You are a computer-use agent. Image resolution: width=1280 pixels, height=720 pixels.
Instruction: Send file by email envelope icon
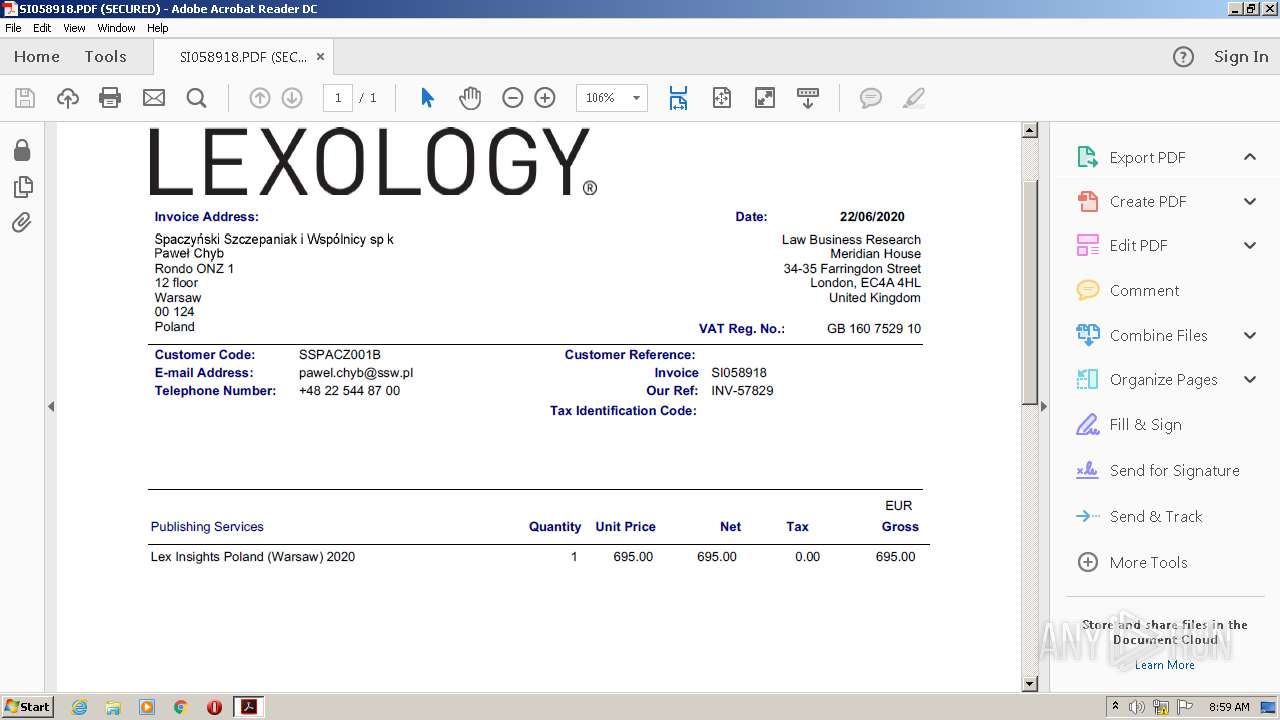[x=153, y=98]
